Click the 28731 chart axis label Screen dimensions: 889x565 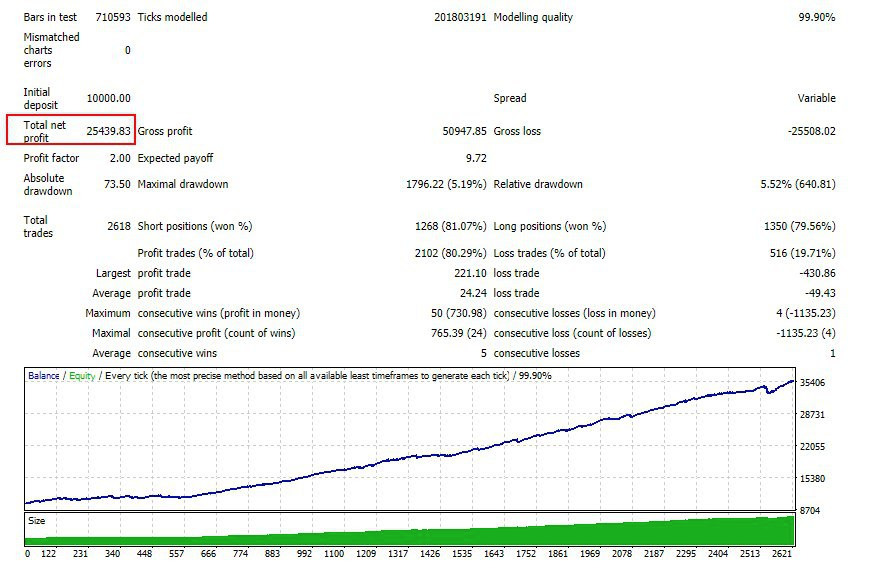812,415
